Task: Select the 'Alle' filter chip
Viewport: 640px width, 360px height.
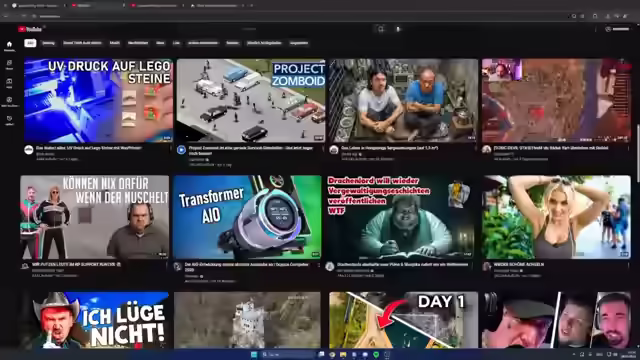Action: (30, 43)
